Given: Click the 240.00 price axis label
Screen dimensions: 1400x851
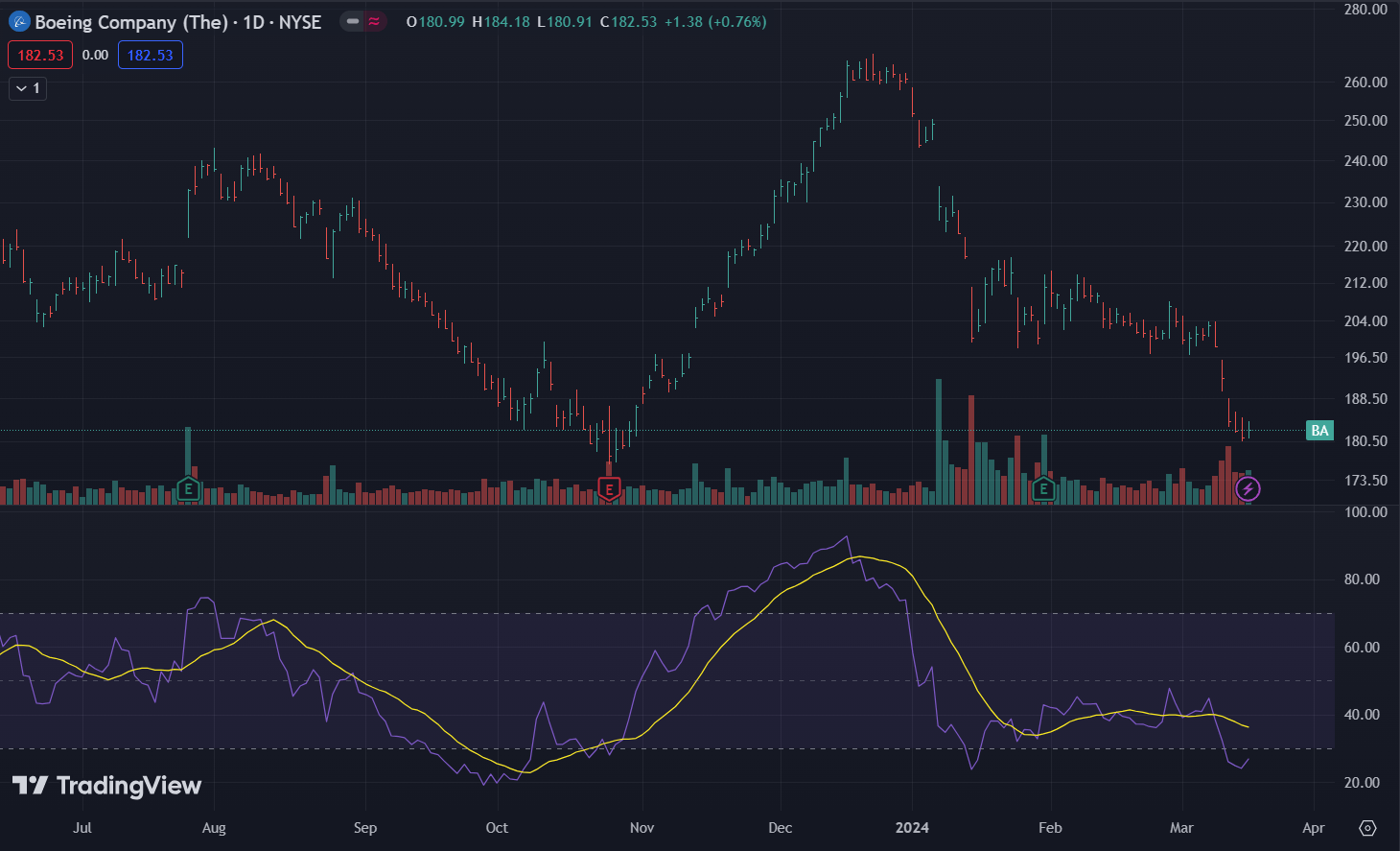Looking at the screenshot, I should coord(1365,161).
